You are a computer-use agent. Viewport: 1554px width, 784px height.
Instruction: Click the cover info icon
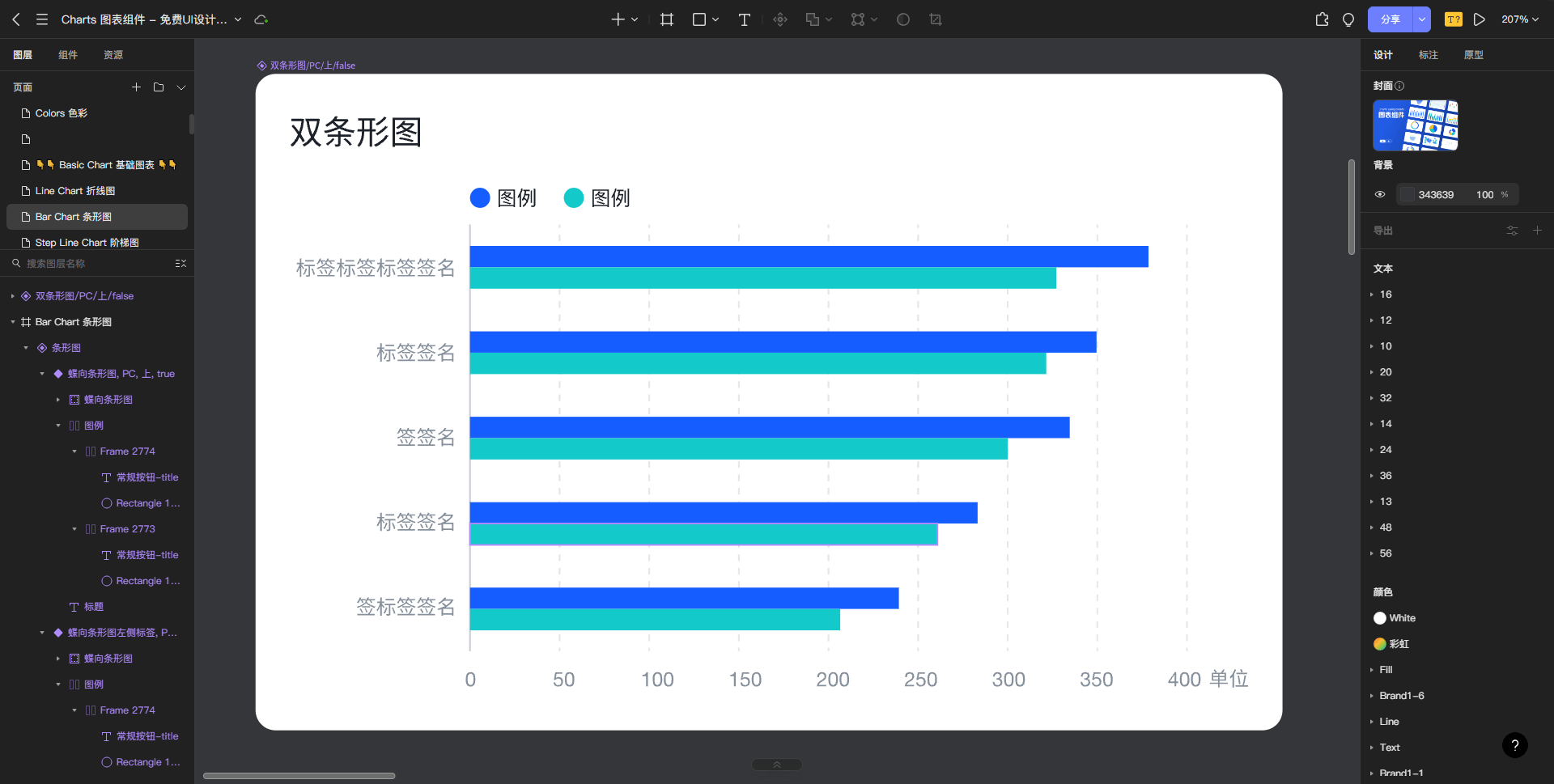tap(1399, 86)
